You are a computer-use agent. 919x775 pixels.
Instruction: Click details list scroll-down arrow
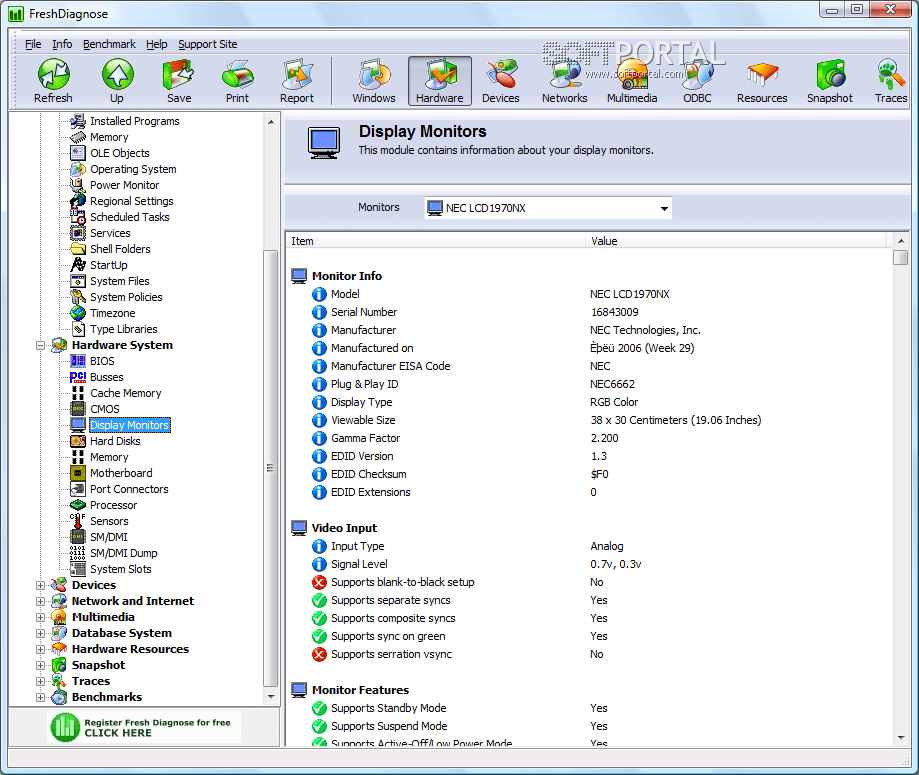901,738
